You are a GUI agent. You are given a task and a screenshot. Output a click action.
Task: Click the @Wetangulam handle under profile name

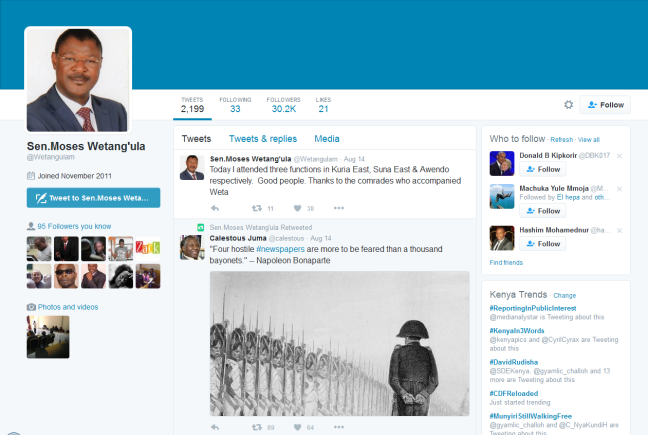(x=50, y=157)
